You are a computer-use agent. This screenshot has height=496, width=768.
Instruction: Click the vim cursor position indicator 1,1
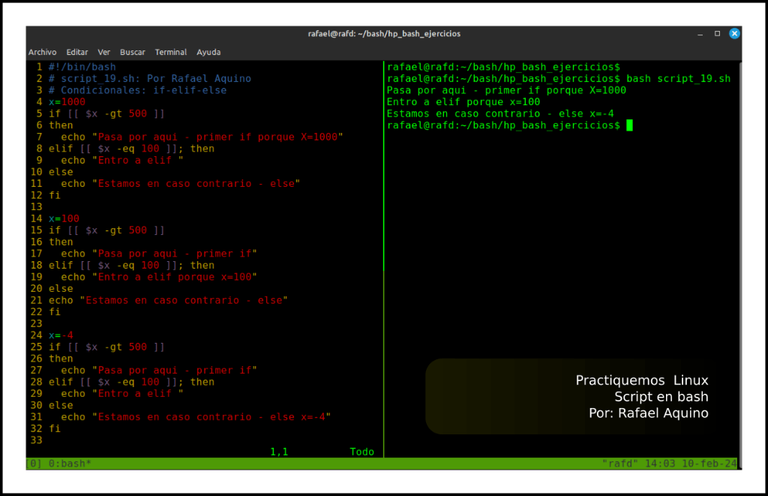[x=279, y=451]
